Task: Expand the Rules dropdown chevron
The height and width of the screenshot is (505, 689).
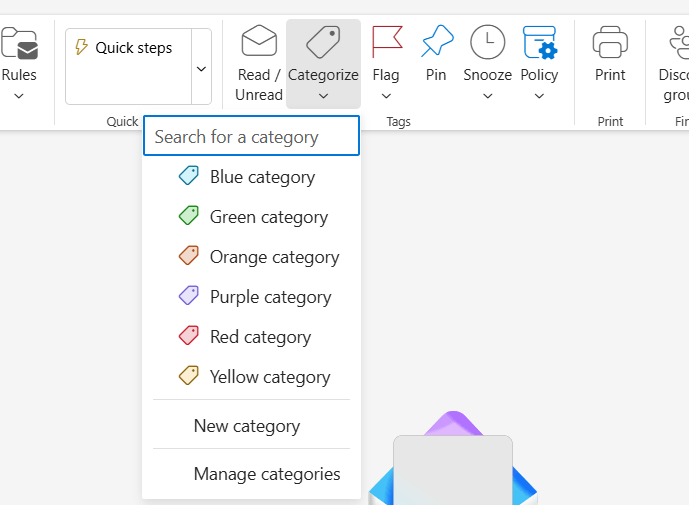Action: [x=19, y=95]
